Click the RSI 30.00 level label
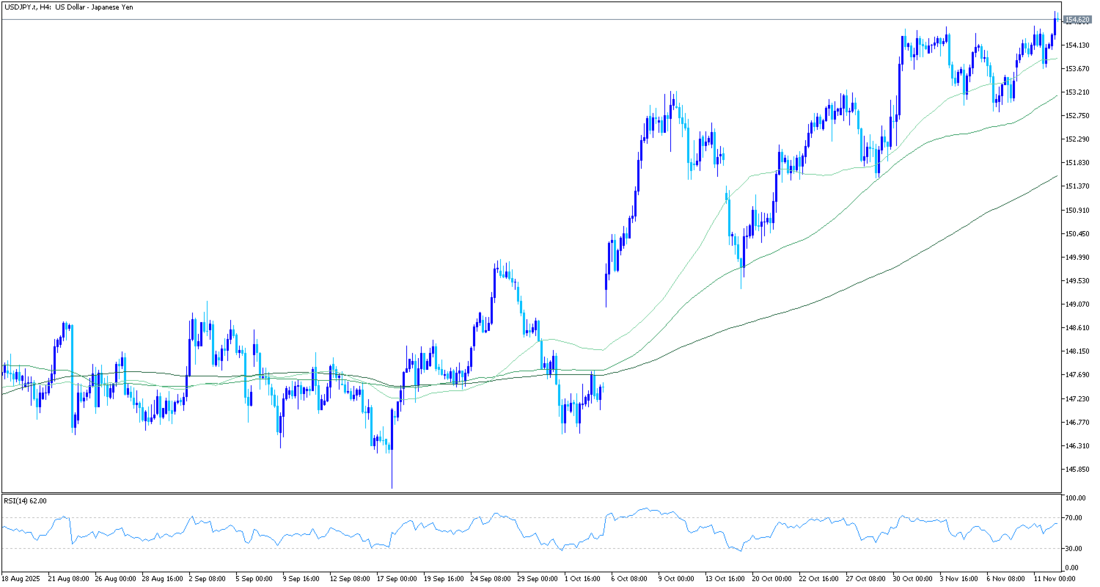The height and width of the screenshot is (587, 1100). click(x=1074, y=548)
